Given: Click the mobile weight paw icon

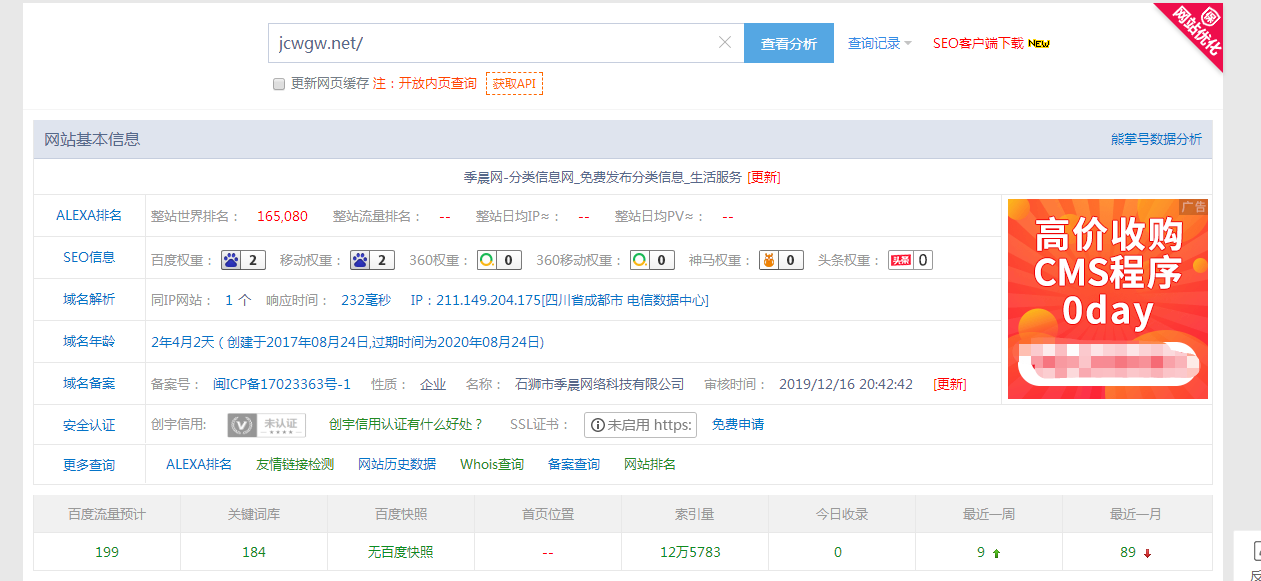Looking at the screenshot, I should (x=361, y=260).
